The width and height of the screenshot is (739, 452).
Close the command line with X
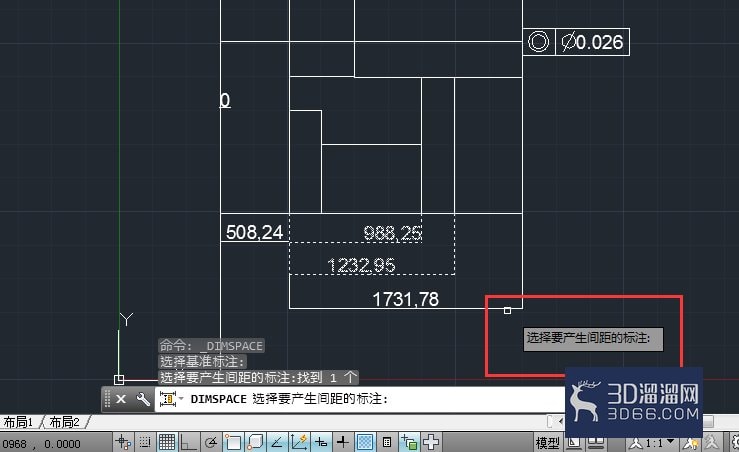coord(121,399)
